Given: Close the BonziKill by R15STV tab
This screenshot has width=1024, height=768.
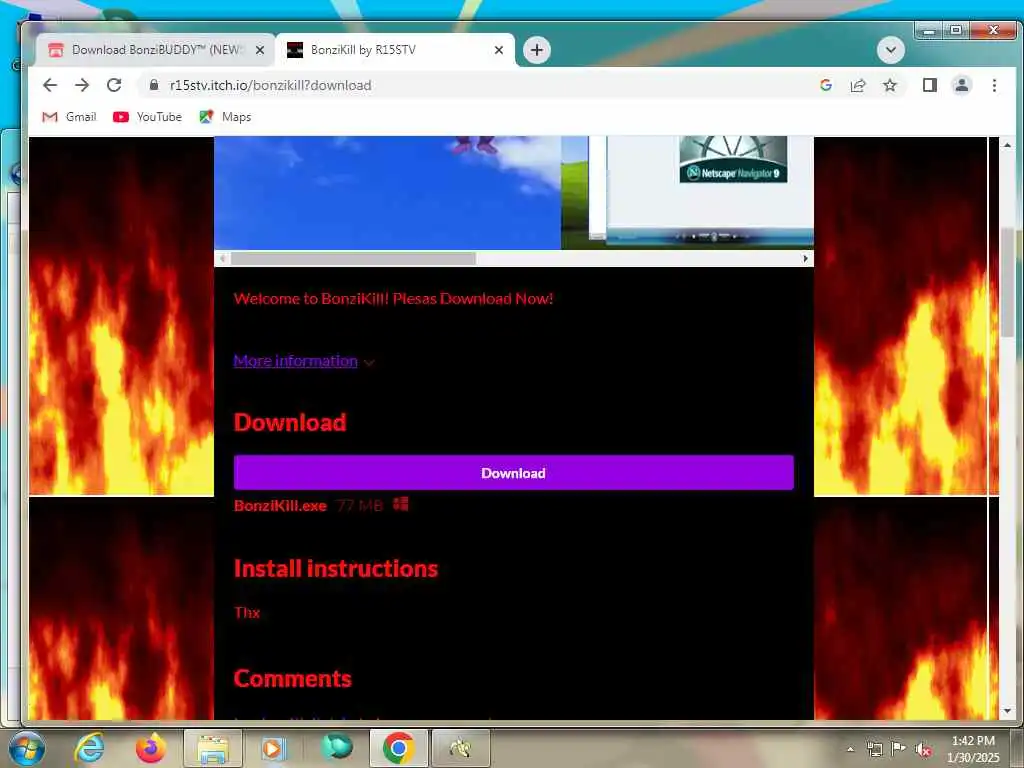Looking at the screenshot, I should point(499,50).
